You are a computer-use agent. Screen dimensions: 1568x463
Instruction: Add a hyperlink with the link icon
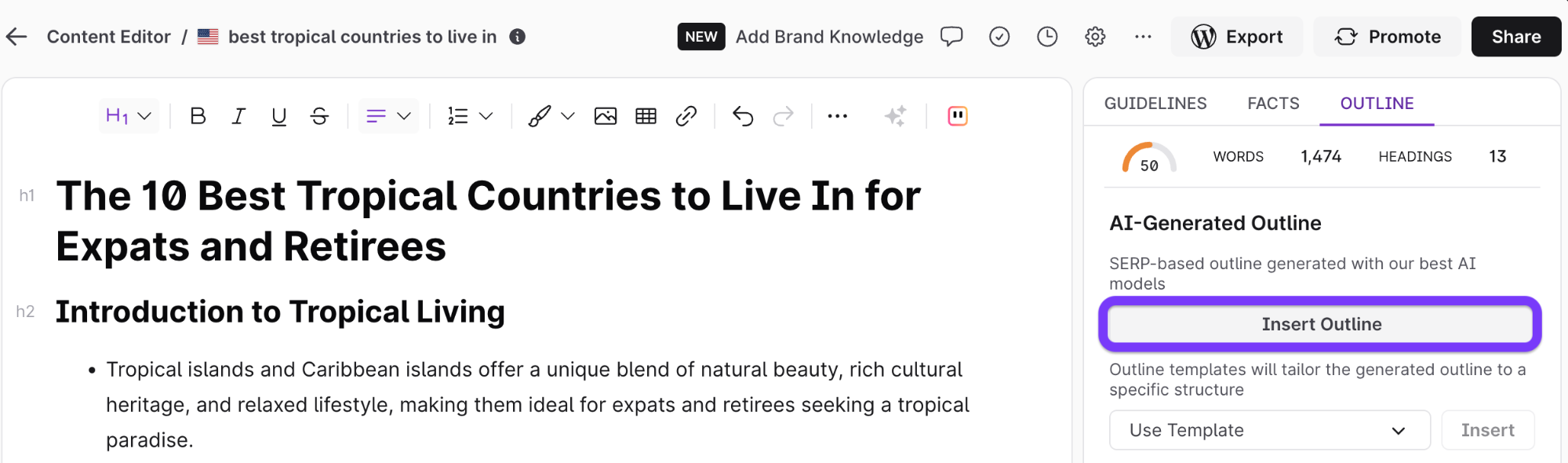tap(686, 116)
